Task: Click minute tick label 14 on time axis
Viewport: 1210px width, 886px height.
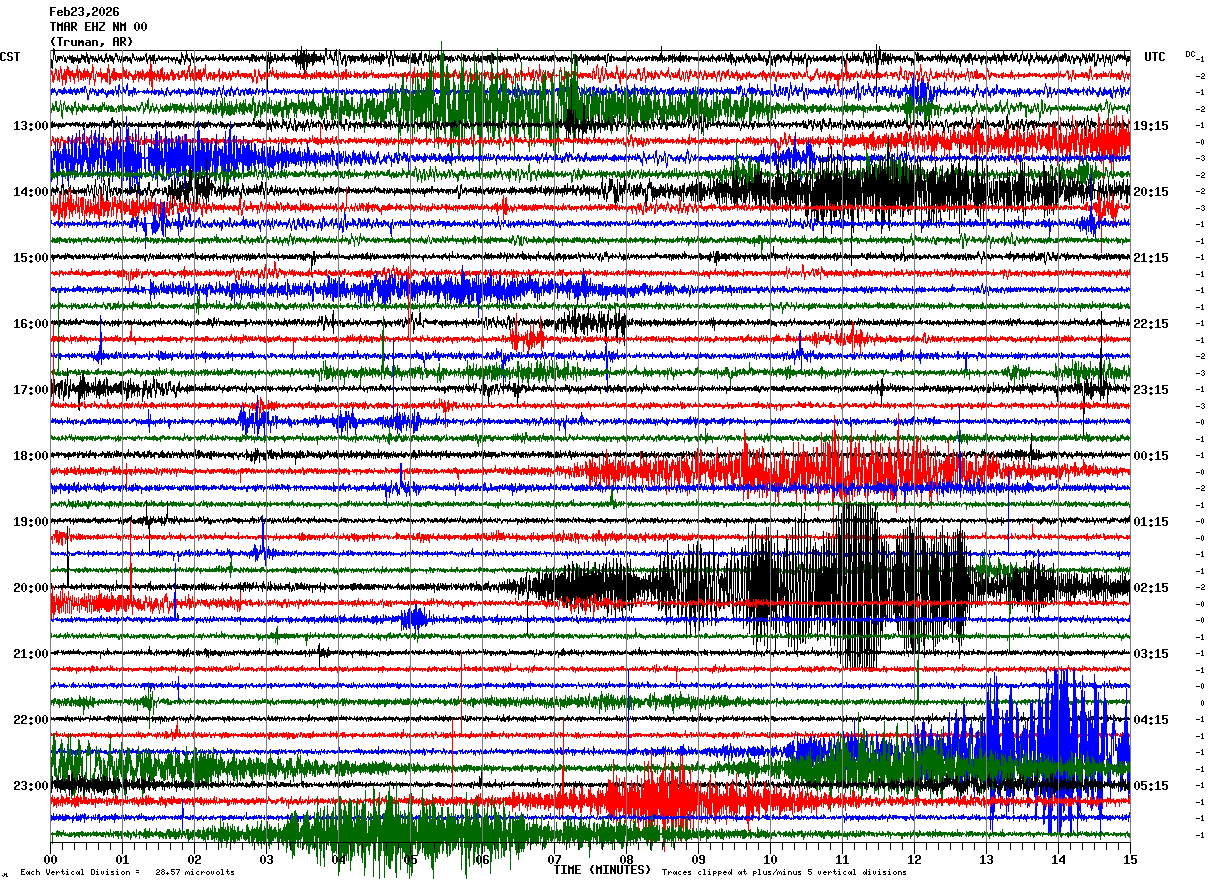Action: pos(1058,859)
